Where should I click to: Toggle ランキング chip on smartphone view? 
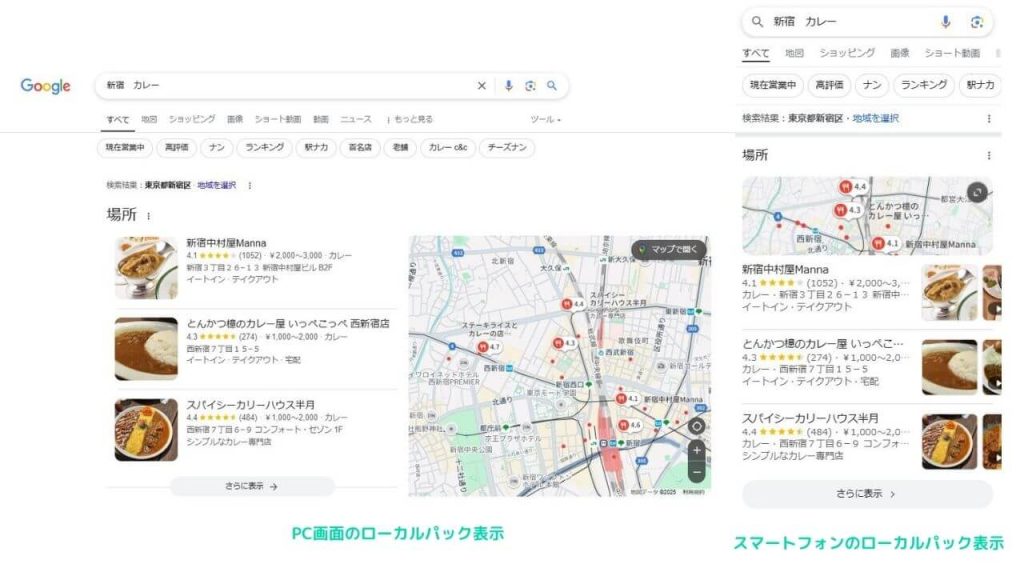pyautogui.click(x=923, y=85)
